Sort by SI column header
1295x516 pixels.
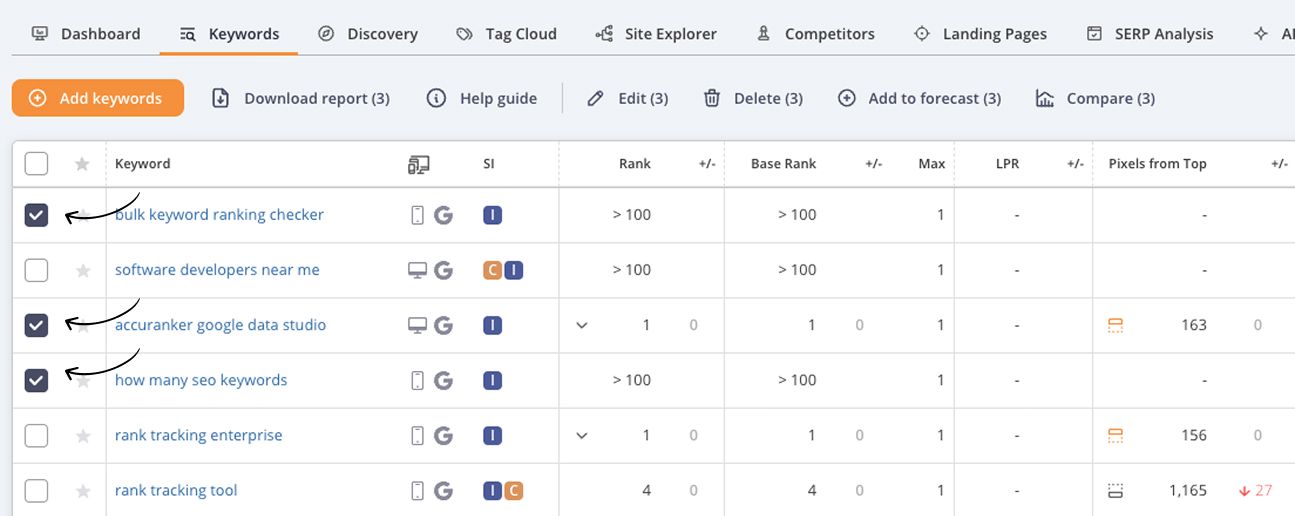point(489,164)
